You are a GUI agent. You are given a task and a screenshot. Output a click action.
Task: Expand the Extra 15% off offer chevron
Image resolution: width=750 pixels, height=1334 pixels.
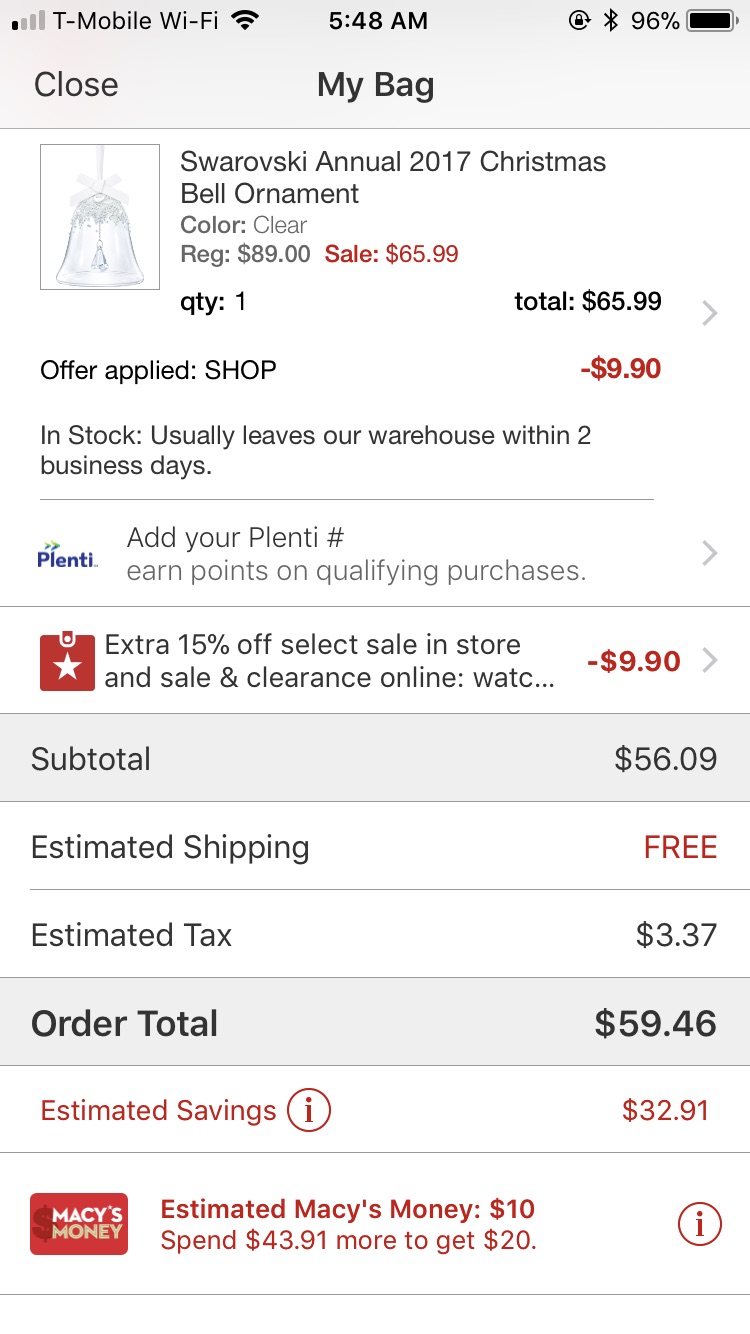click(709, 660)
